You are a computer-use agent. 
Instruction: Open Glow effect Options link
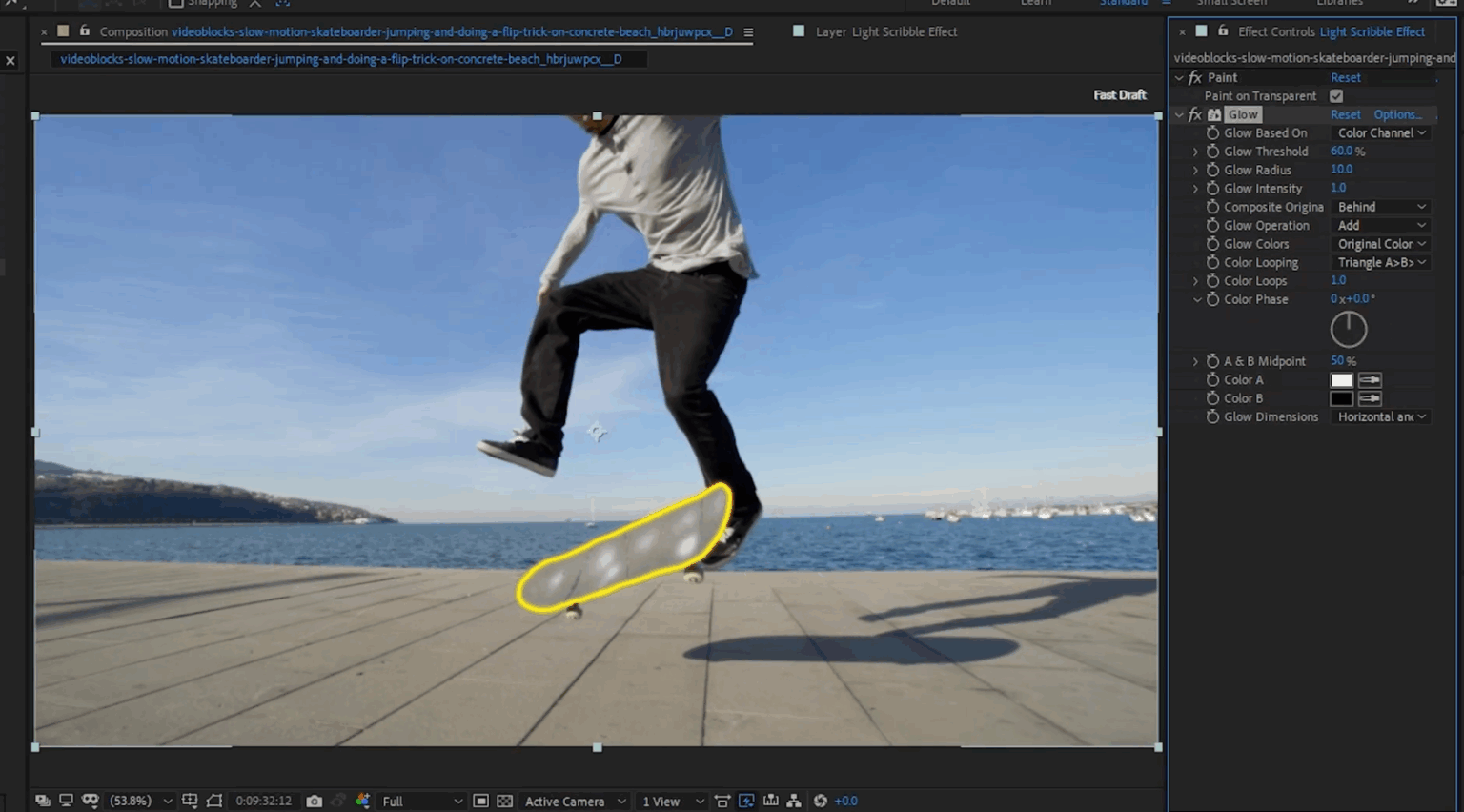coord(1397,114)
